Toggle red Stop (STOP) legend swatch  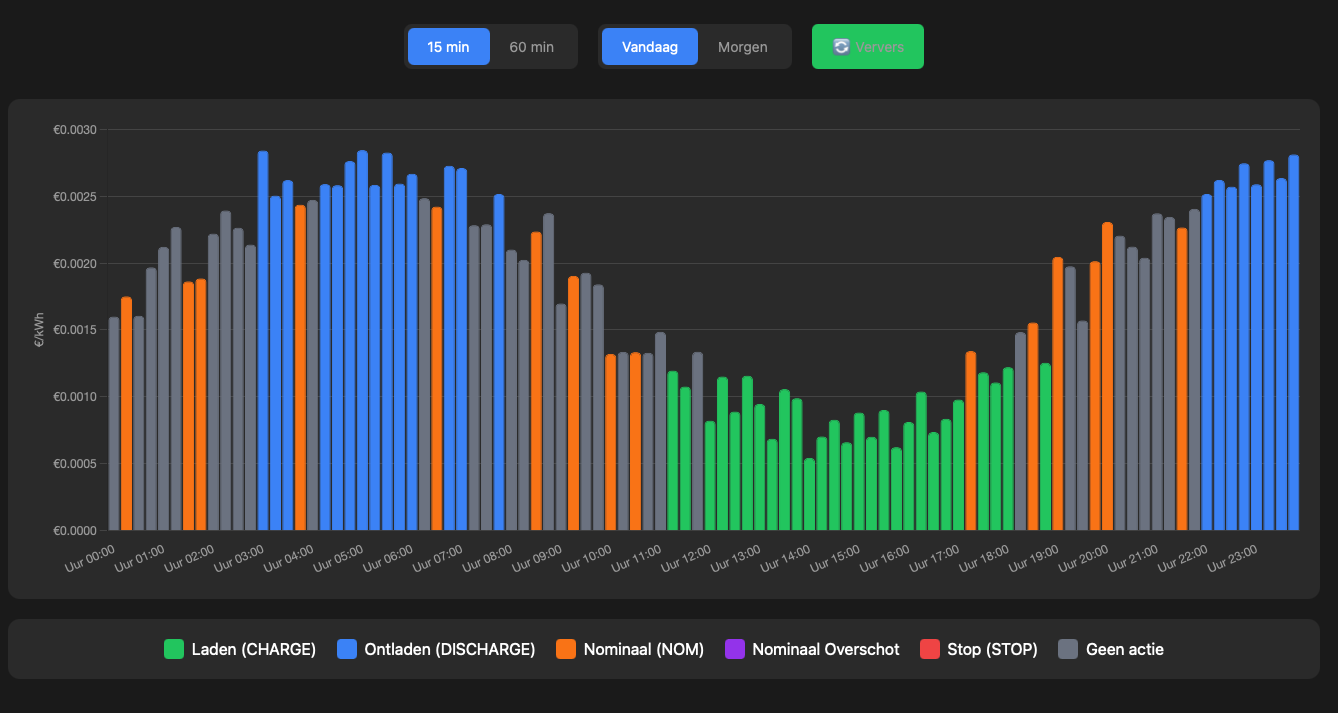[930, 649]
